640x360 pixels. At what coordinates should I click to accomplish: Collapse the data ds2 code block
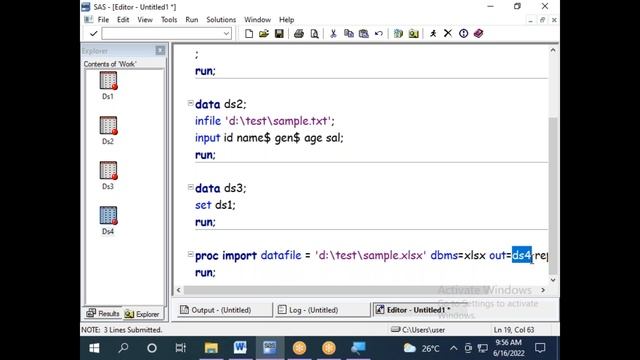tap(190, 103)
